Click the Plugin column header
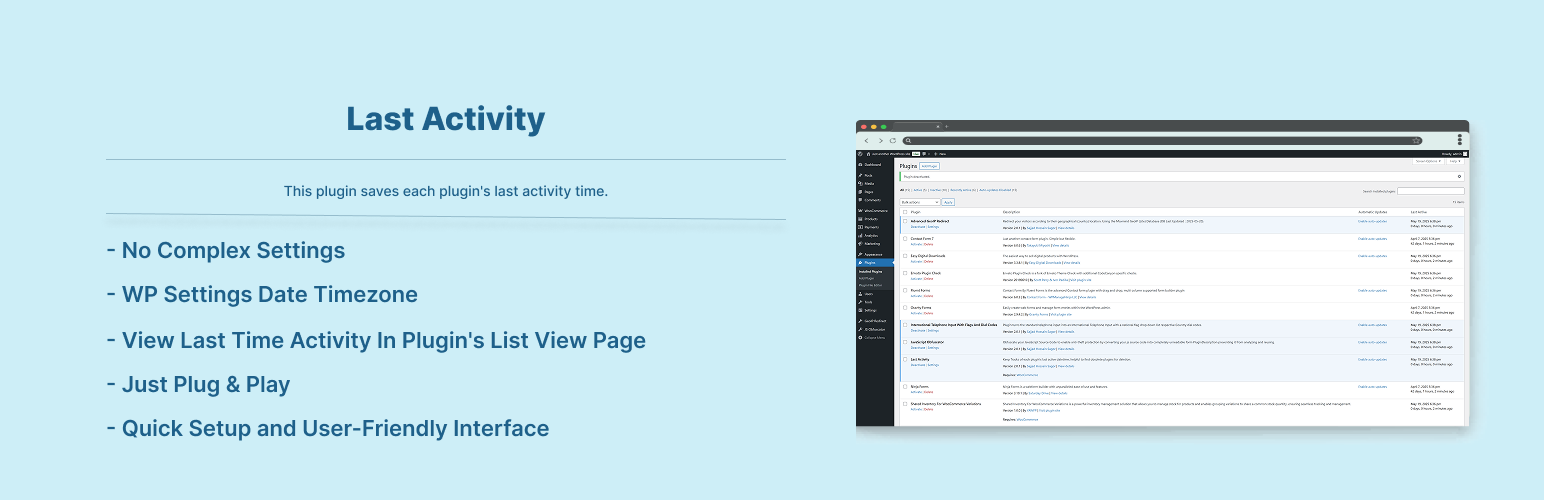 pos(915,212)
